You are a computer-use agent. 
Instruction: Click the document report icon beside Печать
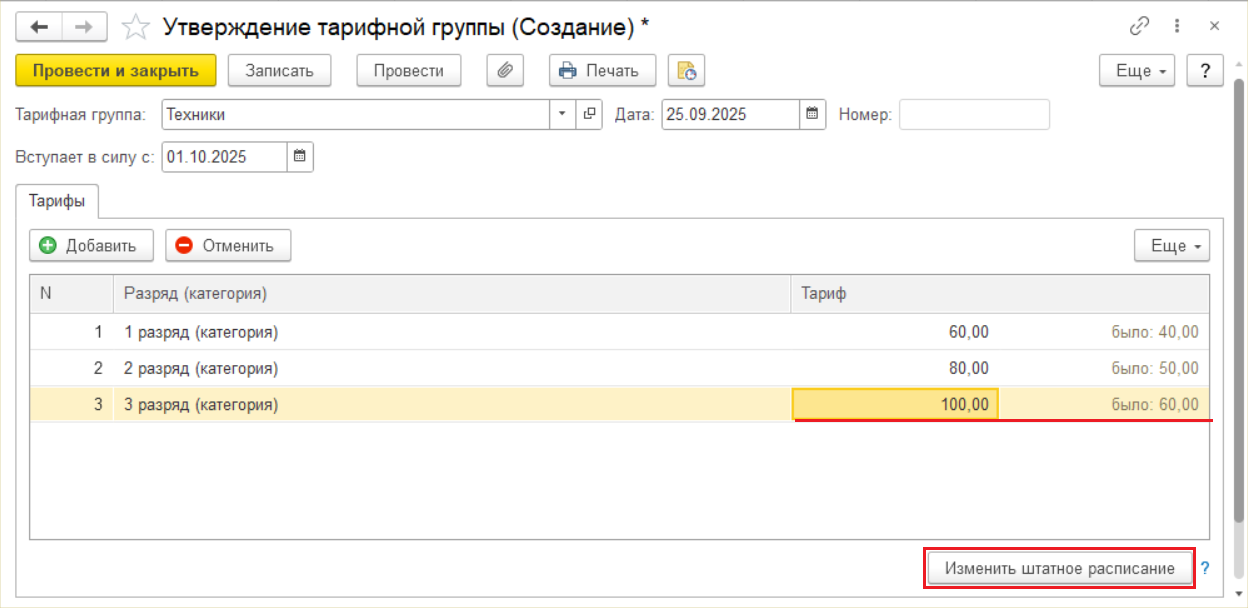[687, 71]
